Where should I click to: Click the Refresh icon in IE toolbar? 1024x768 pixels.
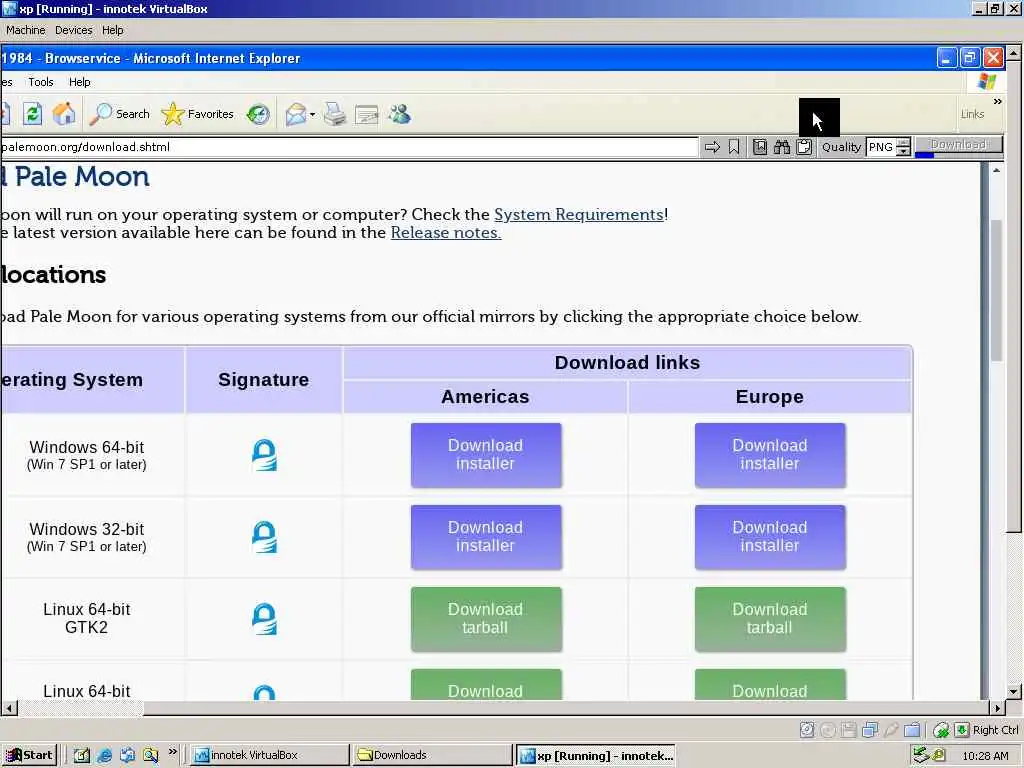coord(33,114)
